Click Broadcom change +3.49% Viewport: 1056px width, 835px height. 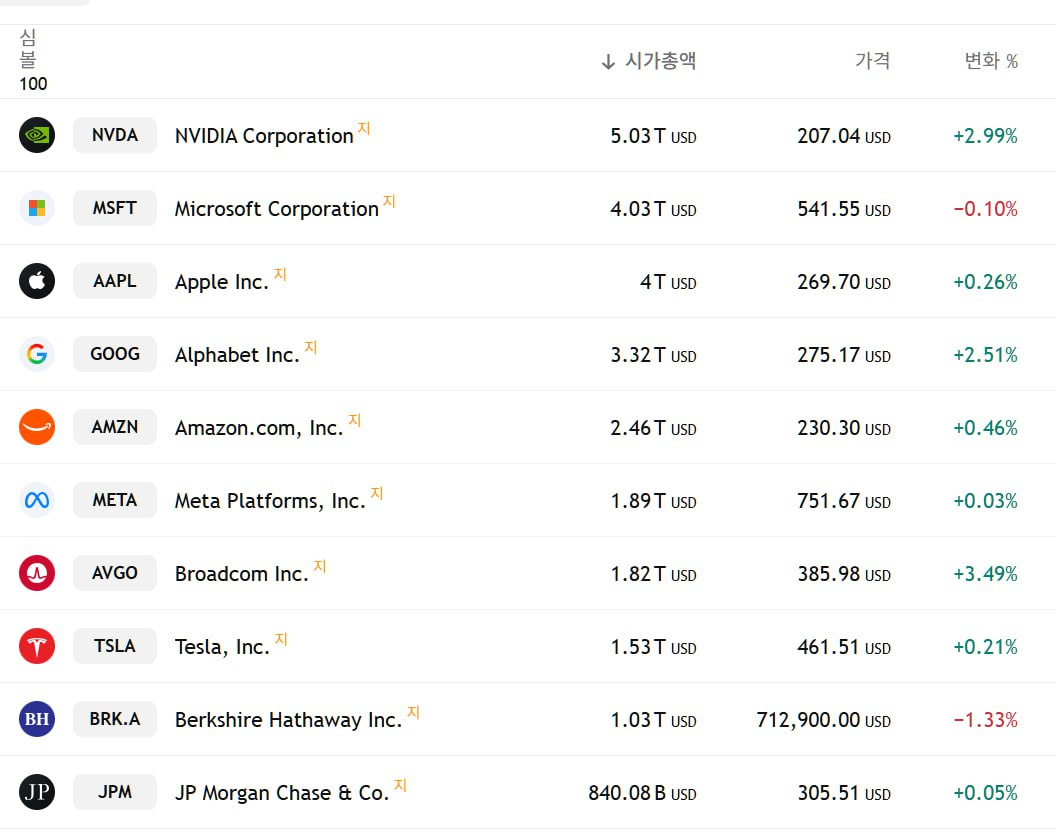(985, 574)
